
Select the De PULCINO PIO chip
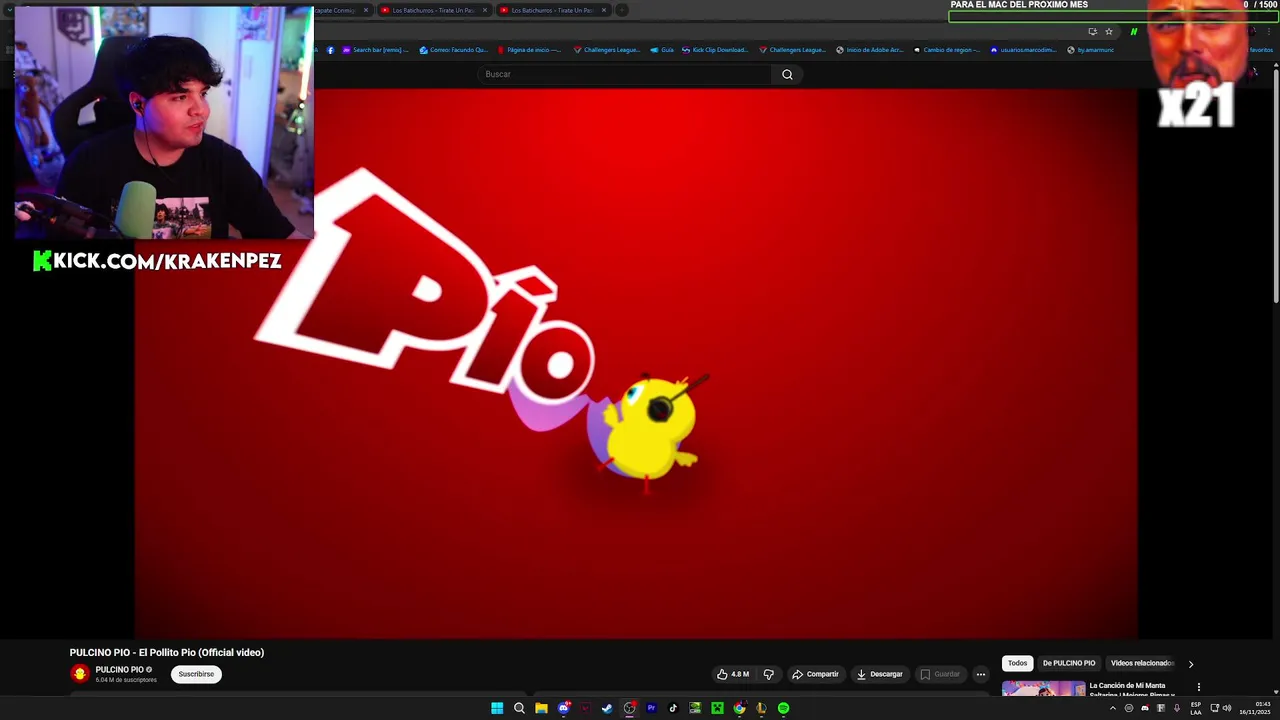[x=1069, y=663]
